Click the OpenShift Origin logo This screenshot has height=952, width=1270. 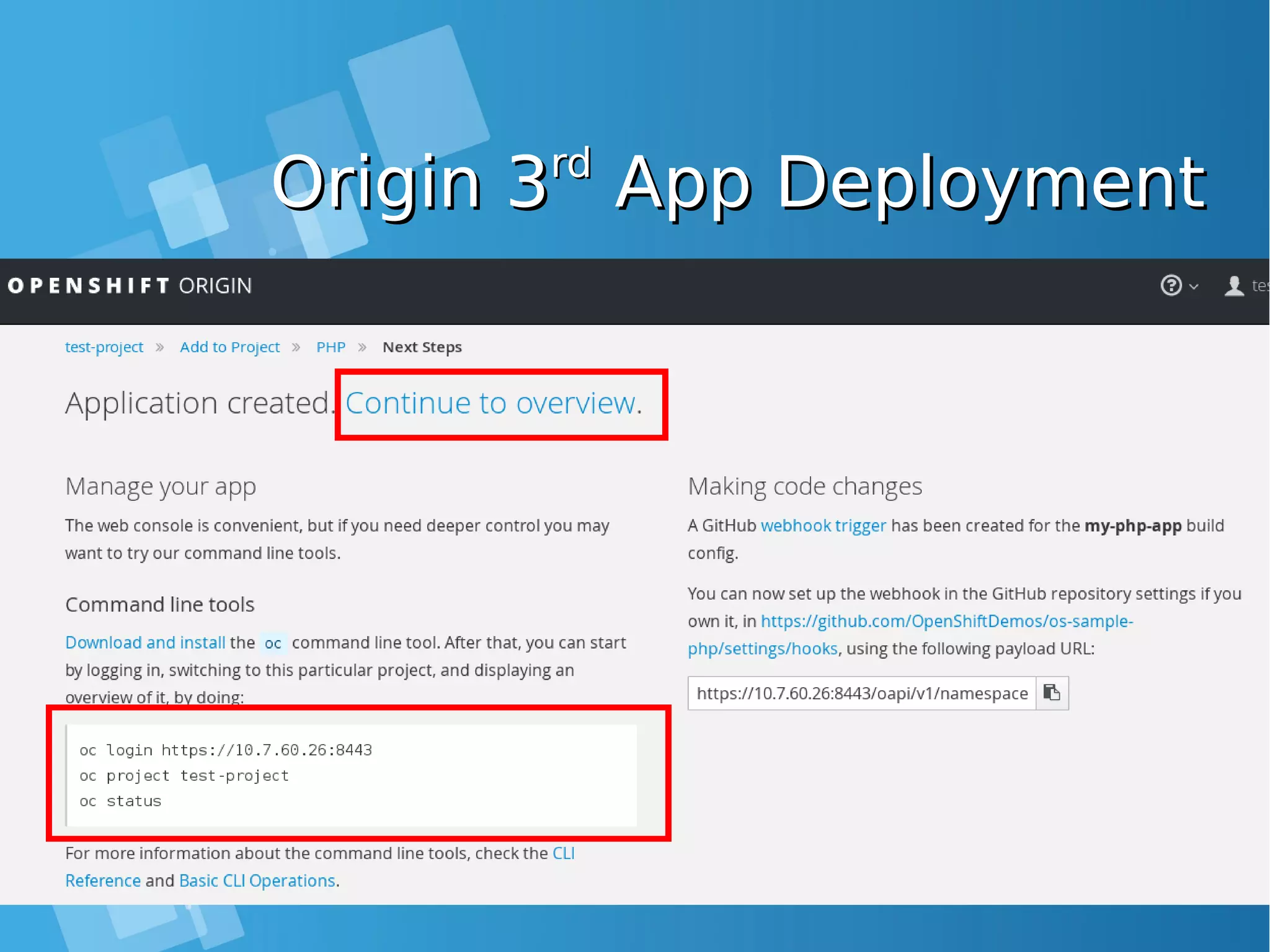click(x=130, y=285)
